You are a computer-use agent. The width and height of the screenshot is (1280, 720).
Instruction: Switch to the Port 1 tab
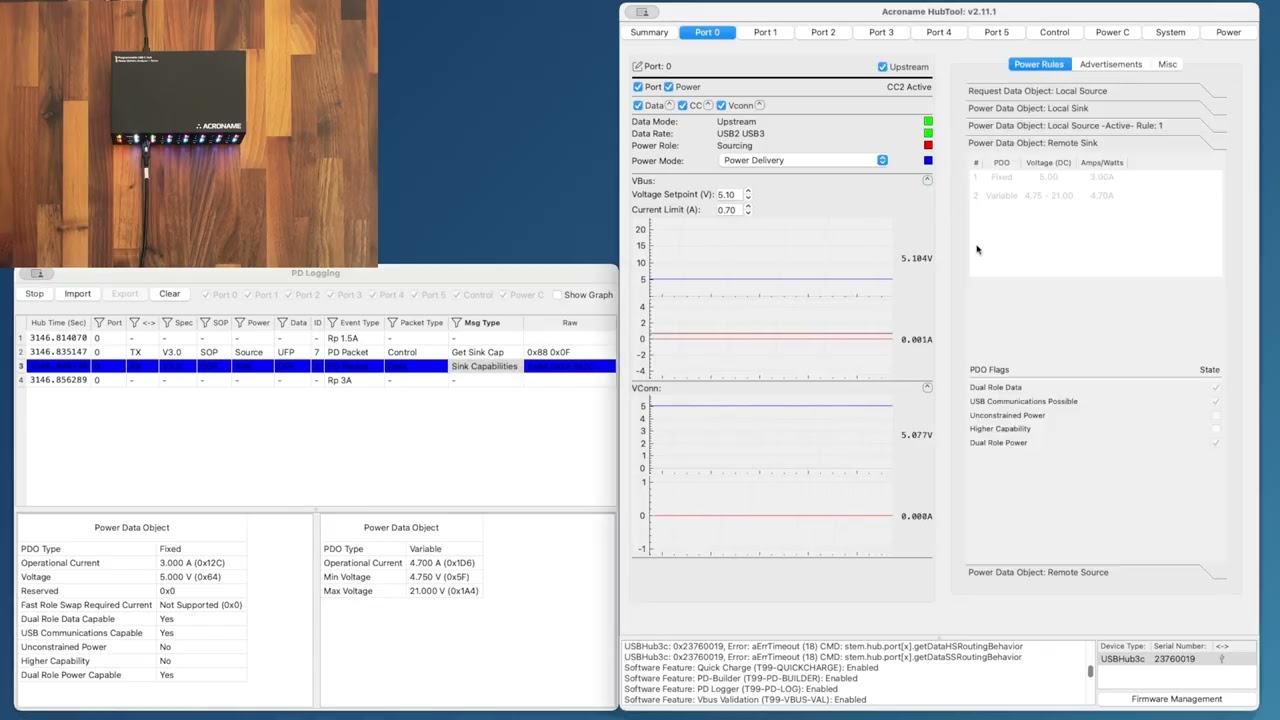pyautogui.click(x=765, y=32)
